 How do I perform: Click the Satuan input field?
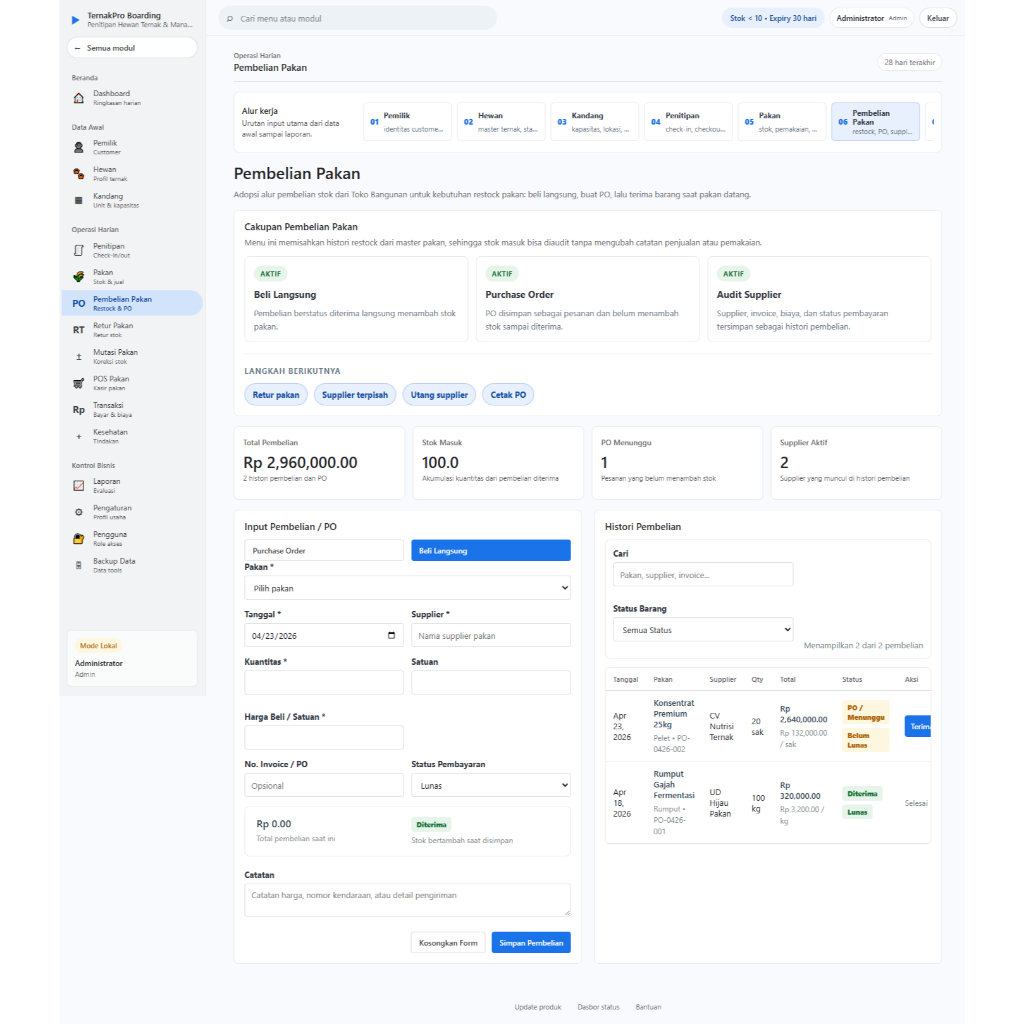point(491,682)
